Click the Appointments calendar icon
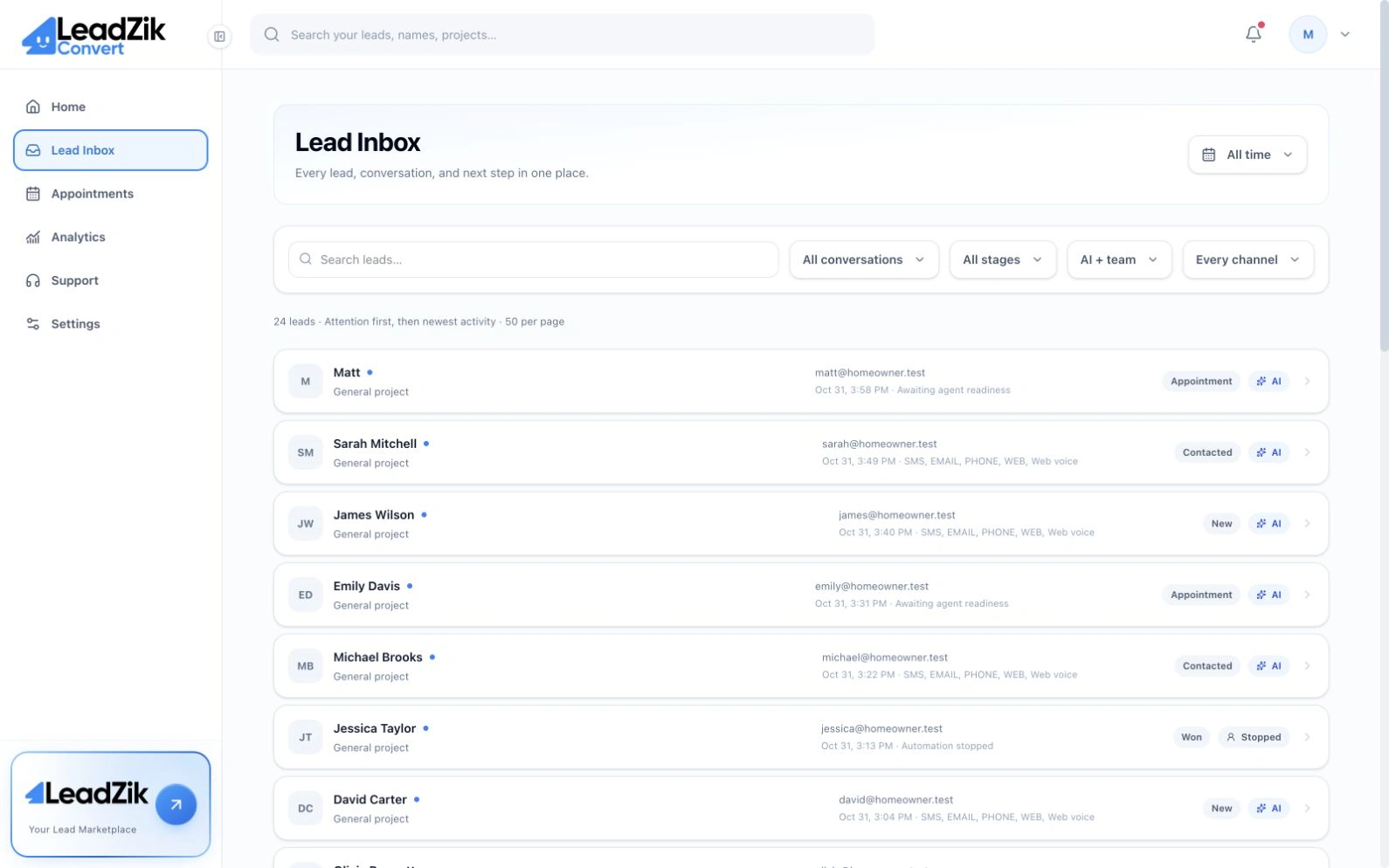 pyautogui.click(x=33, y=194)
